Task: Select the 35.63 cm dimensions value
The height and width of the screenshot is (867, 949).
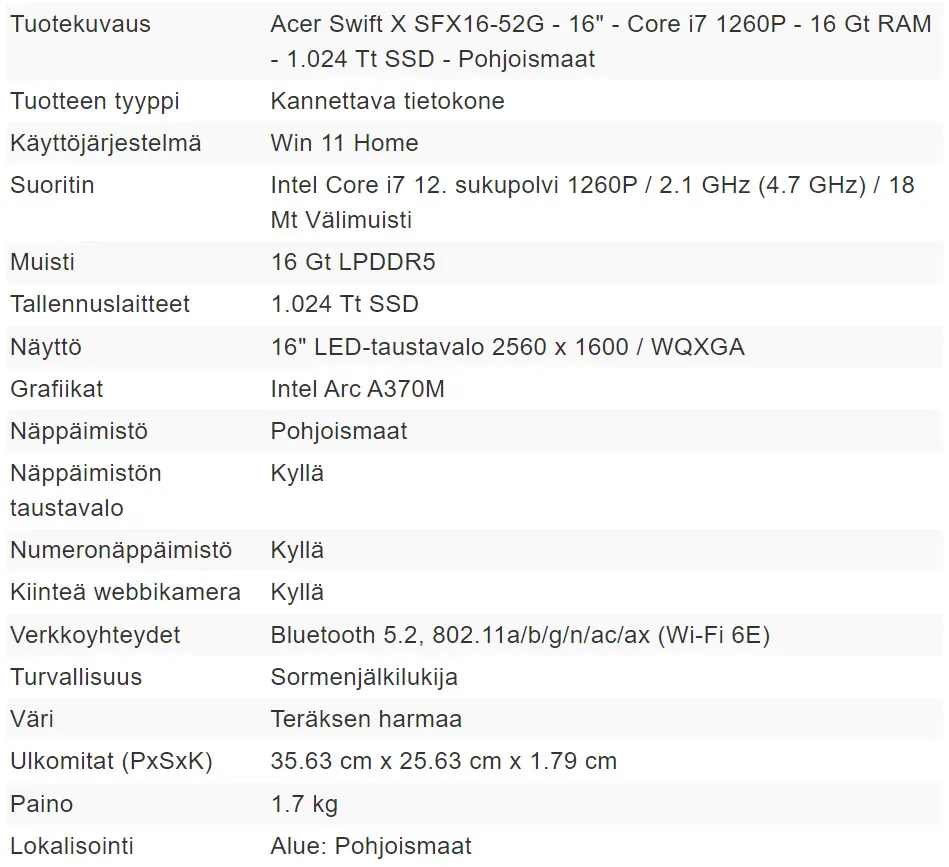Action: (x=444, y=761)
